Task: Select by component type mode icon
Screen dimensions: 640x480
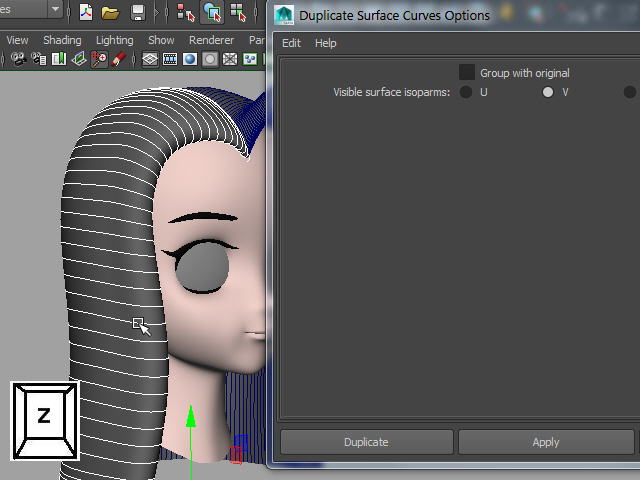Action: (238, 12)
